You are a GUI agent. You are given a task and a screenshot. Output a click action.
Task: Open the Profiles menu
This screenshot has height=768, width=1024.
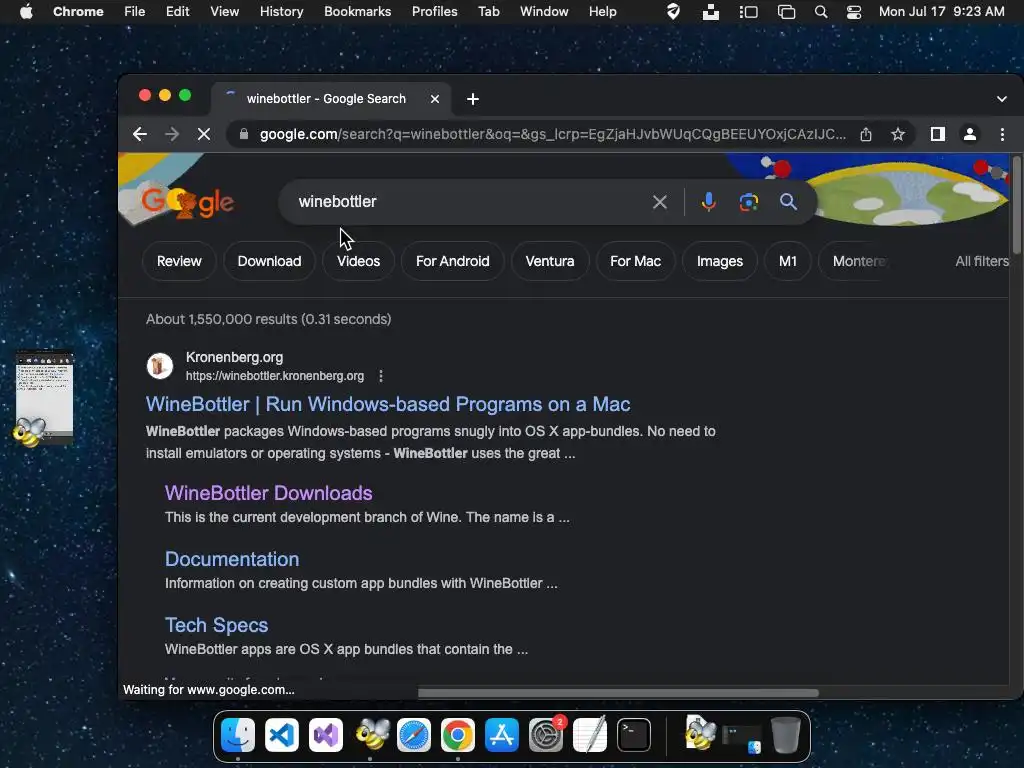tap(434, 12)
